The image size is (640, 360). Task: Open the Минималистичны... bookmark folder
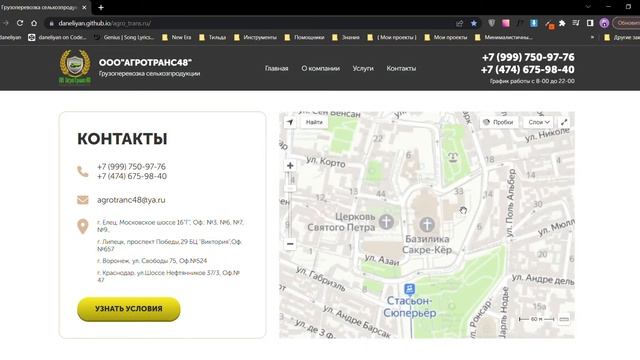click(503, 37)
